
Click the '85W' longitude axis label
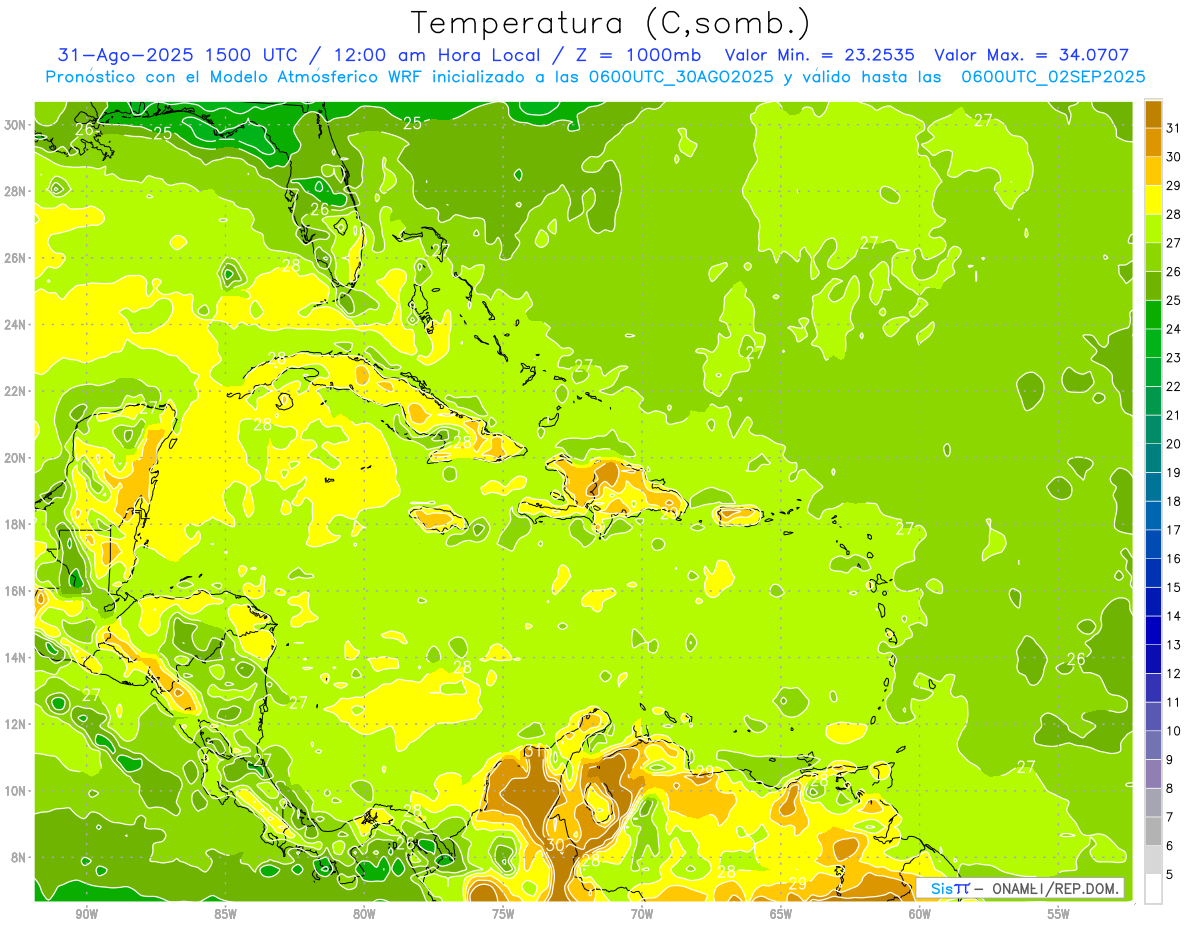pos(225,914)
